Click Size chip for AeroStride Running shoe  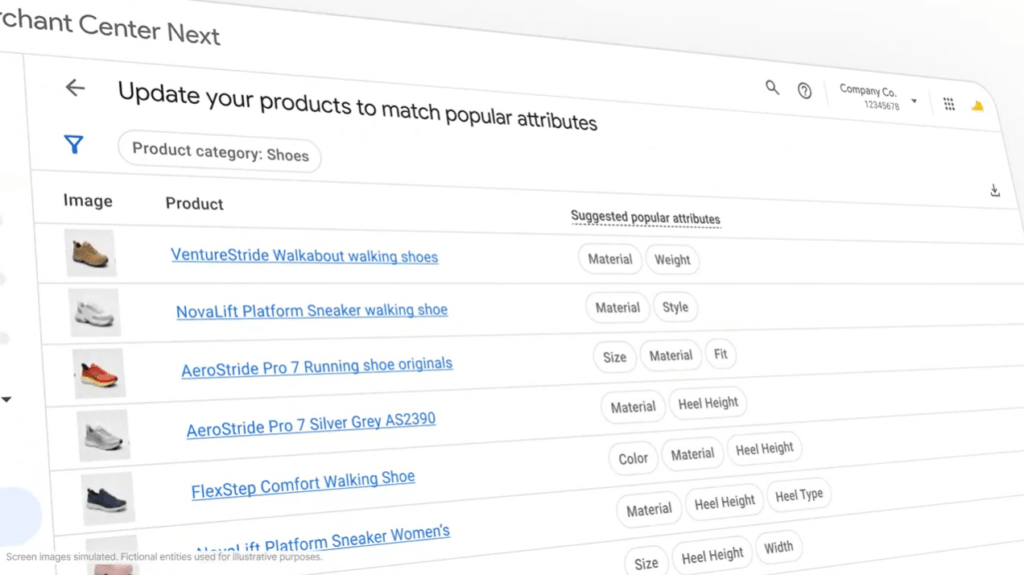click(615, 357)
